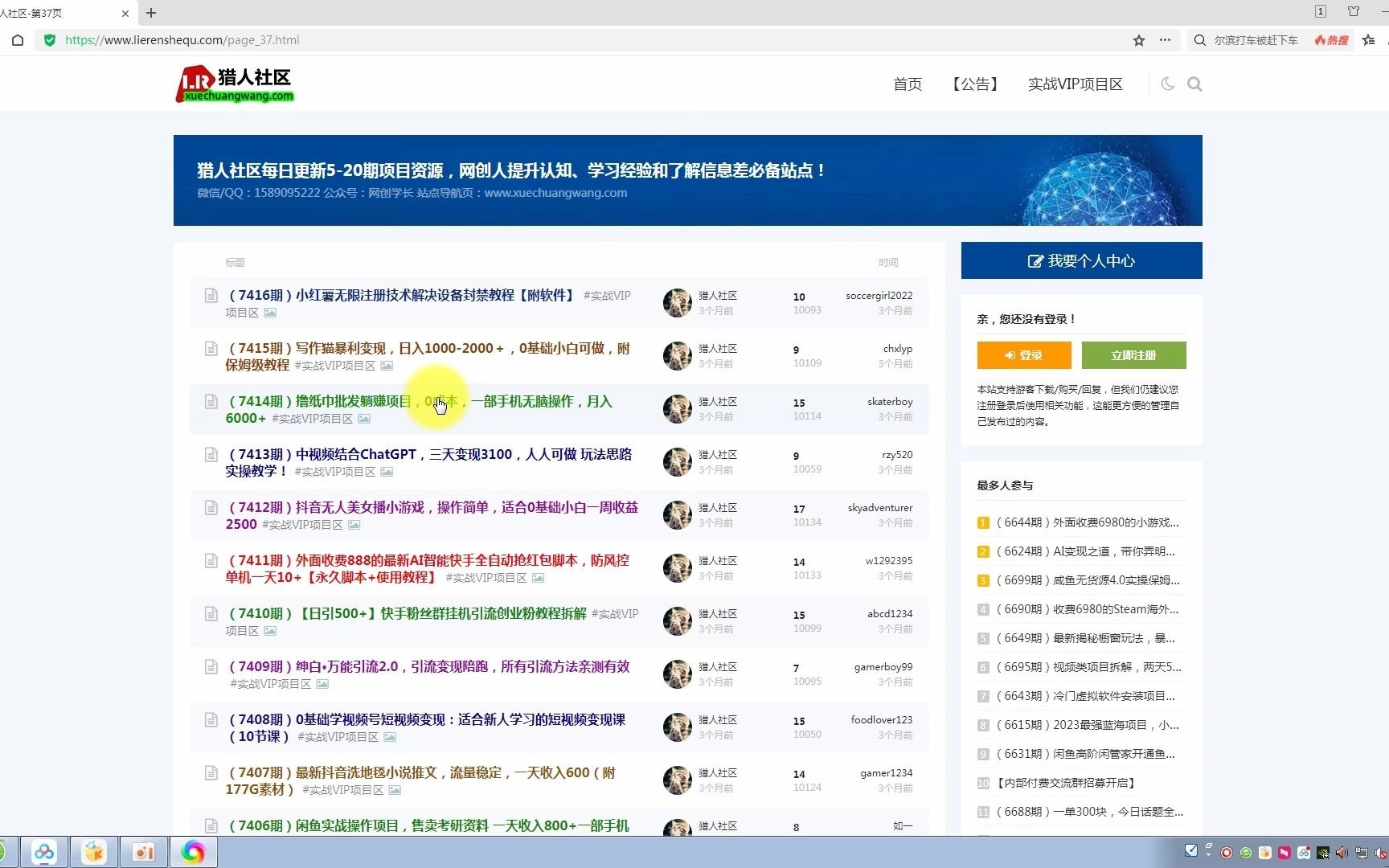
Task: Click document icon beside 7415期 post
Action: tap(211, 348)
